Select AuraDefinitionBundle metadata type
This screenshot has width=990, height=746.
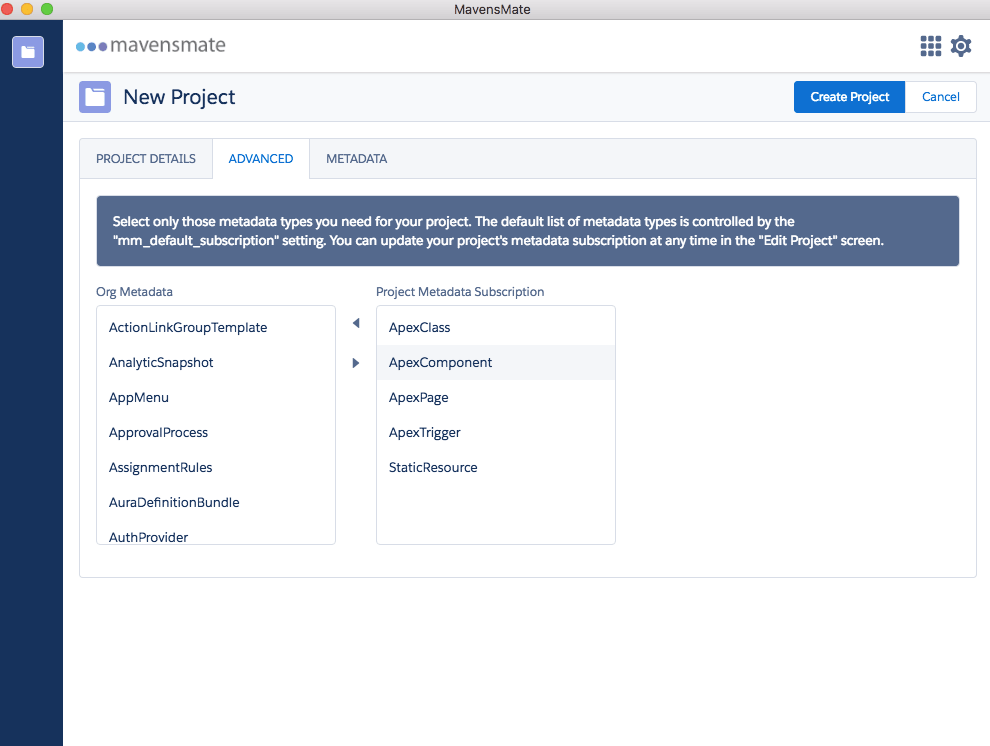(x=216, y=502)
